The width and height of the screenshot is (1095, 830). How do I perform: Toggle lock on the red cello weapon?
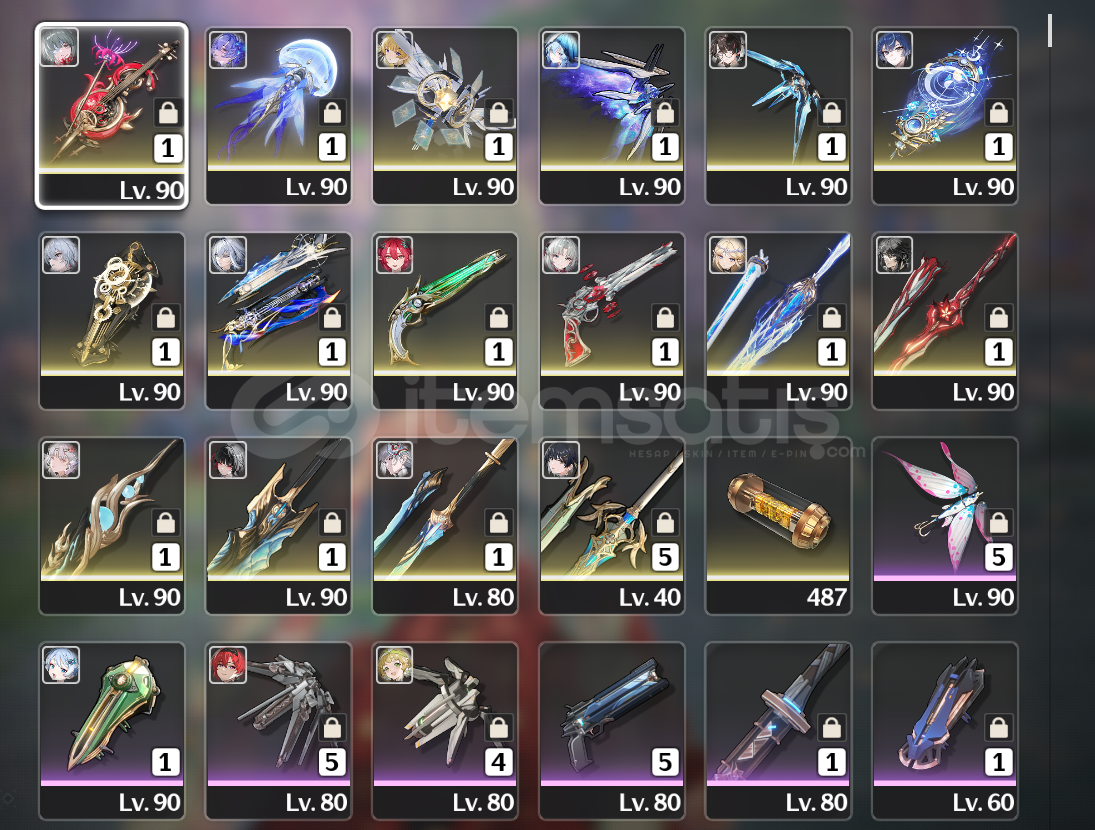coord(168,112)
